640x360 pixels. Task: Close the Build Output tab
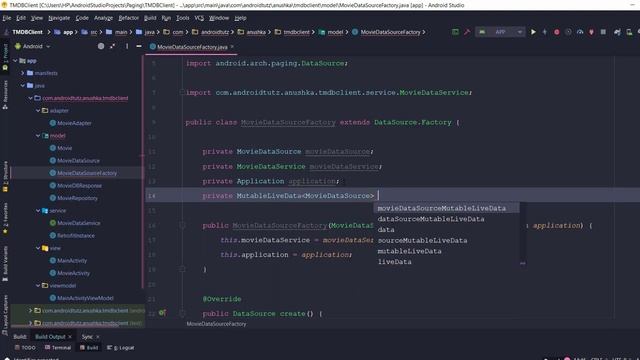70,337
